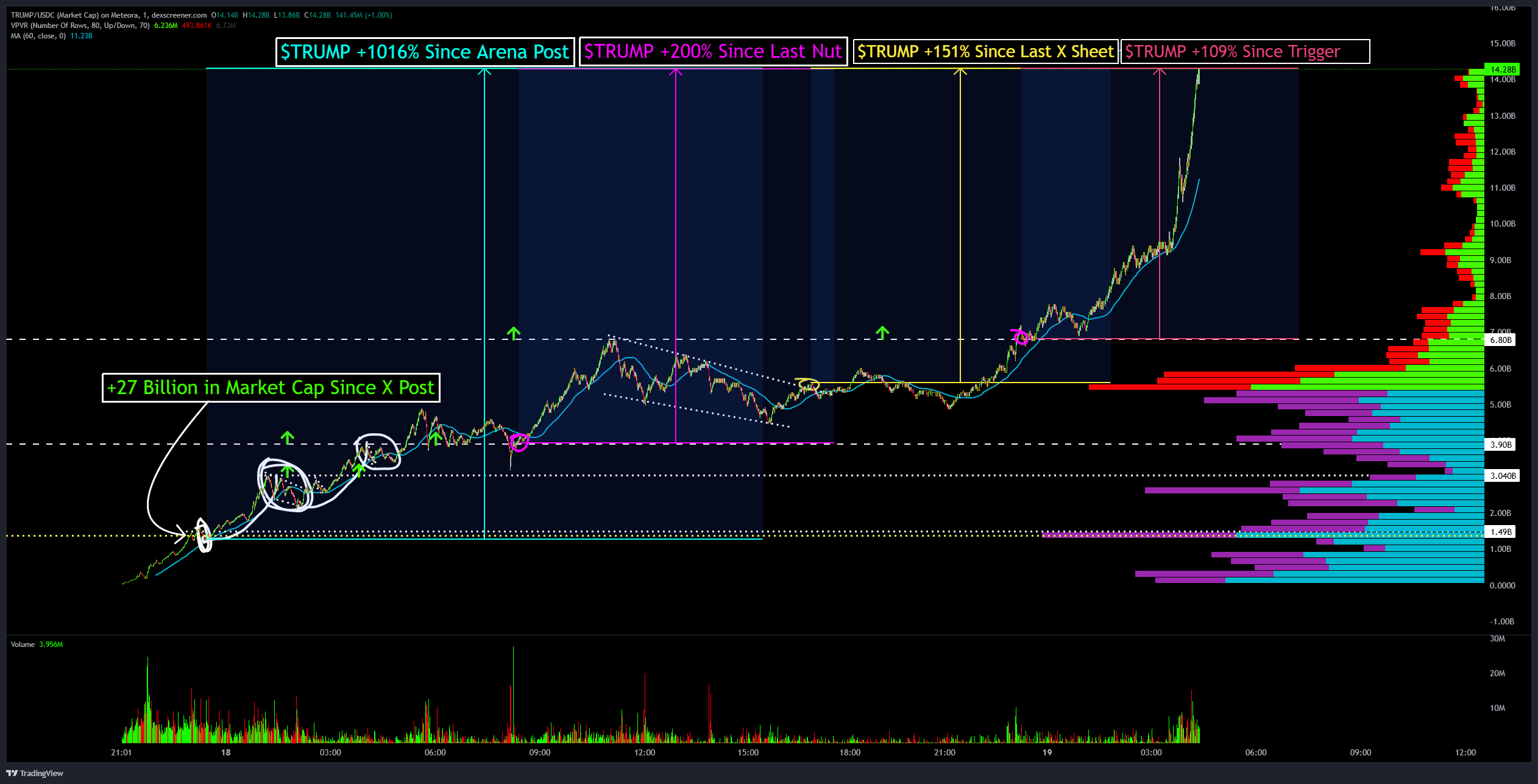The image size is (1538, 784).
Task: Click the 10.00B label on the price scale
Action: tap(1502, 224)
